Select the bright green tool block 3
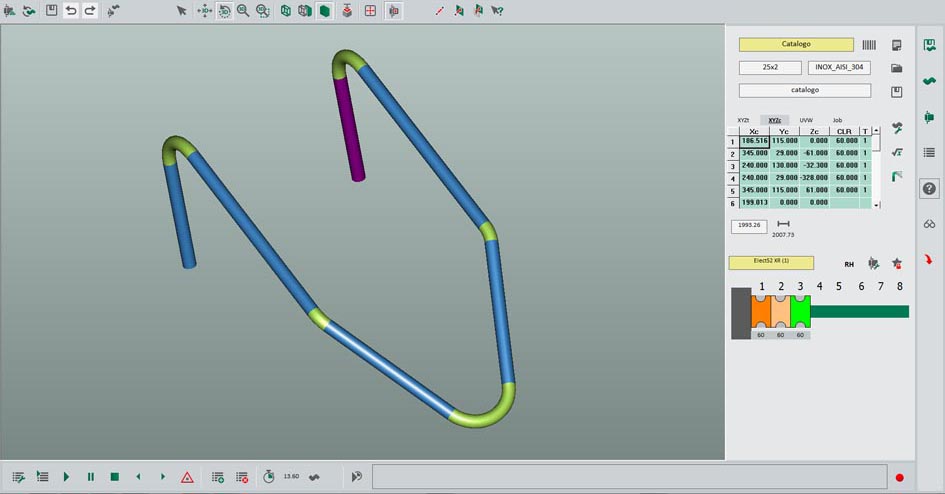 click(x=800, y=313)
